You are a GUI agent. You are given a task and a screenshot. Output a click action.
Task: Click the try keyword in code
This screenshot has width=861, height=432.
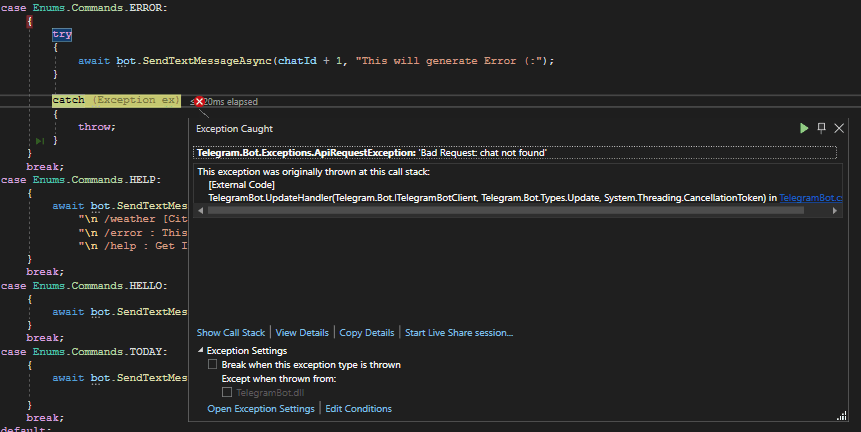click(62, 34)
